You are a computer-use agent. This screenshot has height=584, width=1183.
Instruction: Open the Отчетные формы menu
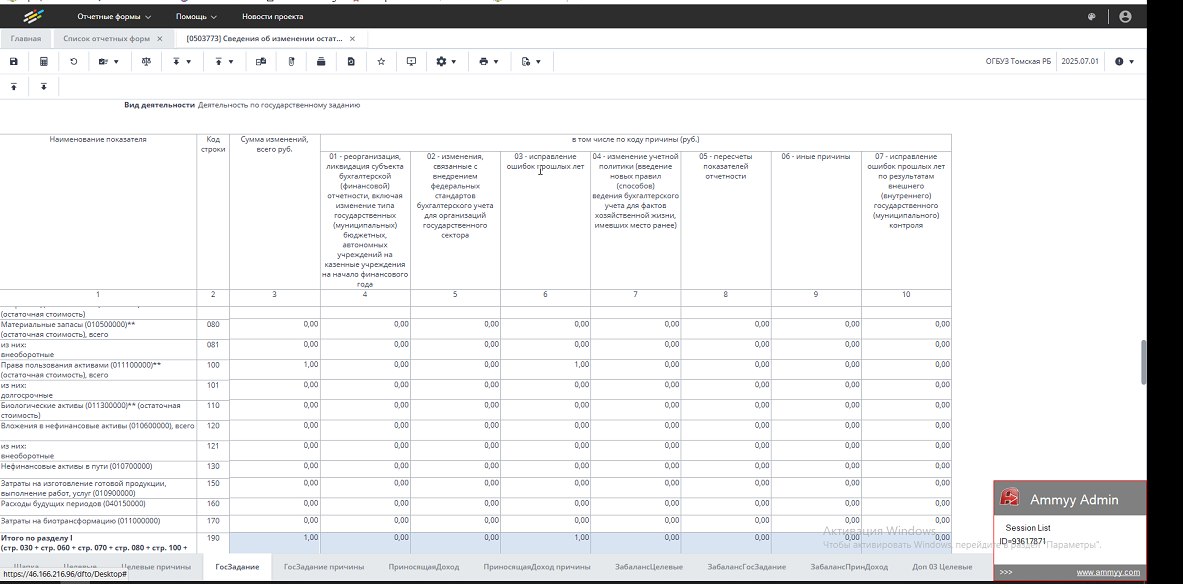click(114, 17)
